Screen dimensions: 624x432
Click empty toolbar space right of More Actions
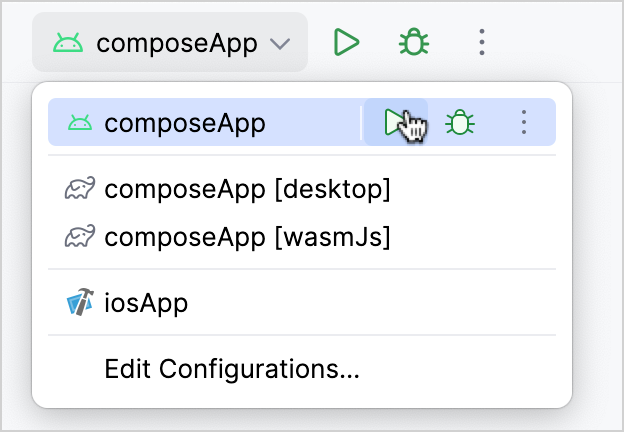pos(560,42)
